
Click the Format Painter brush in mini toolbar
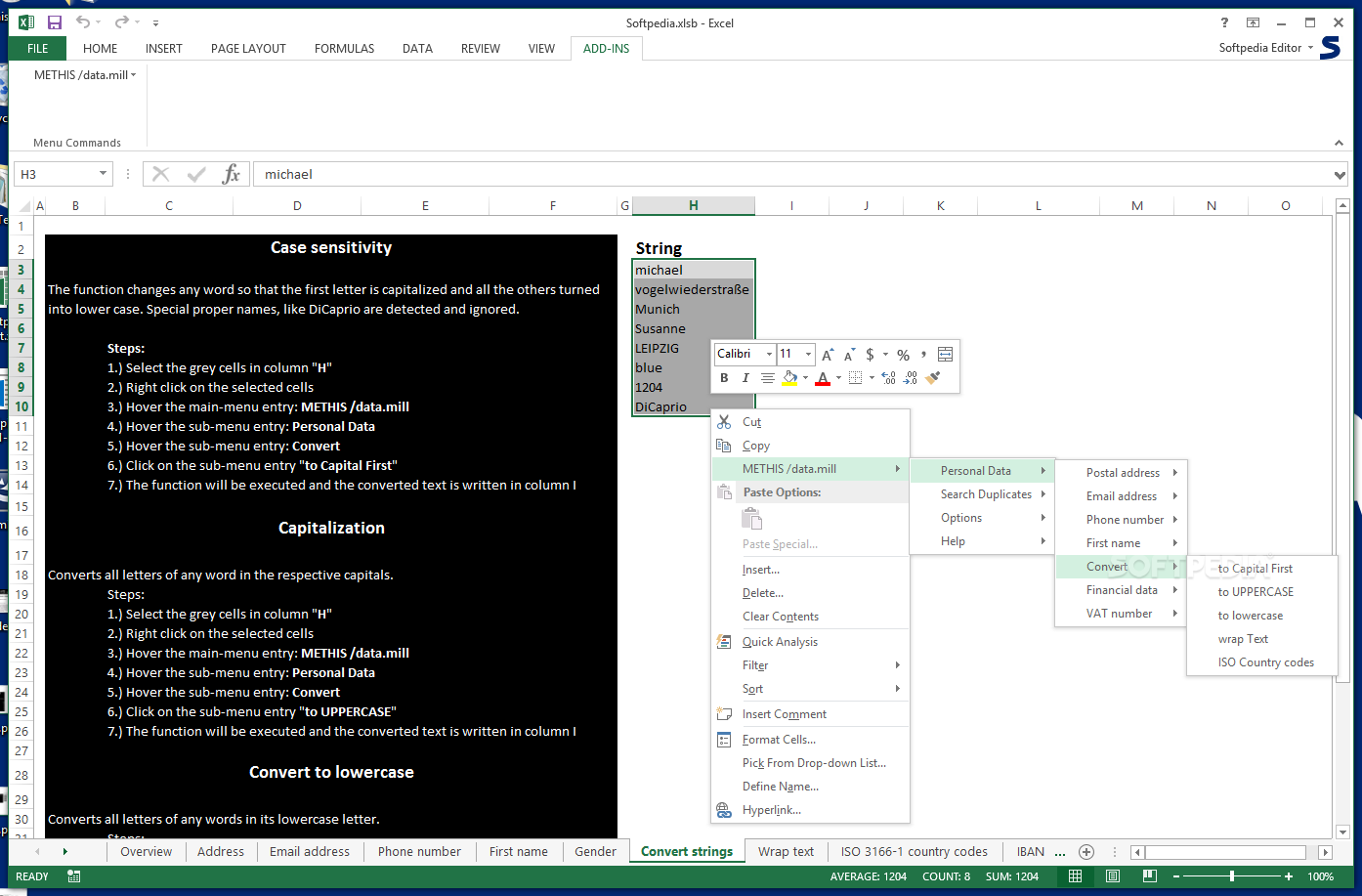point(933,378)
